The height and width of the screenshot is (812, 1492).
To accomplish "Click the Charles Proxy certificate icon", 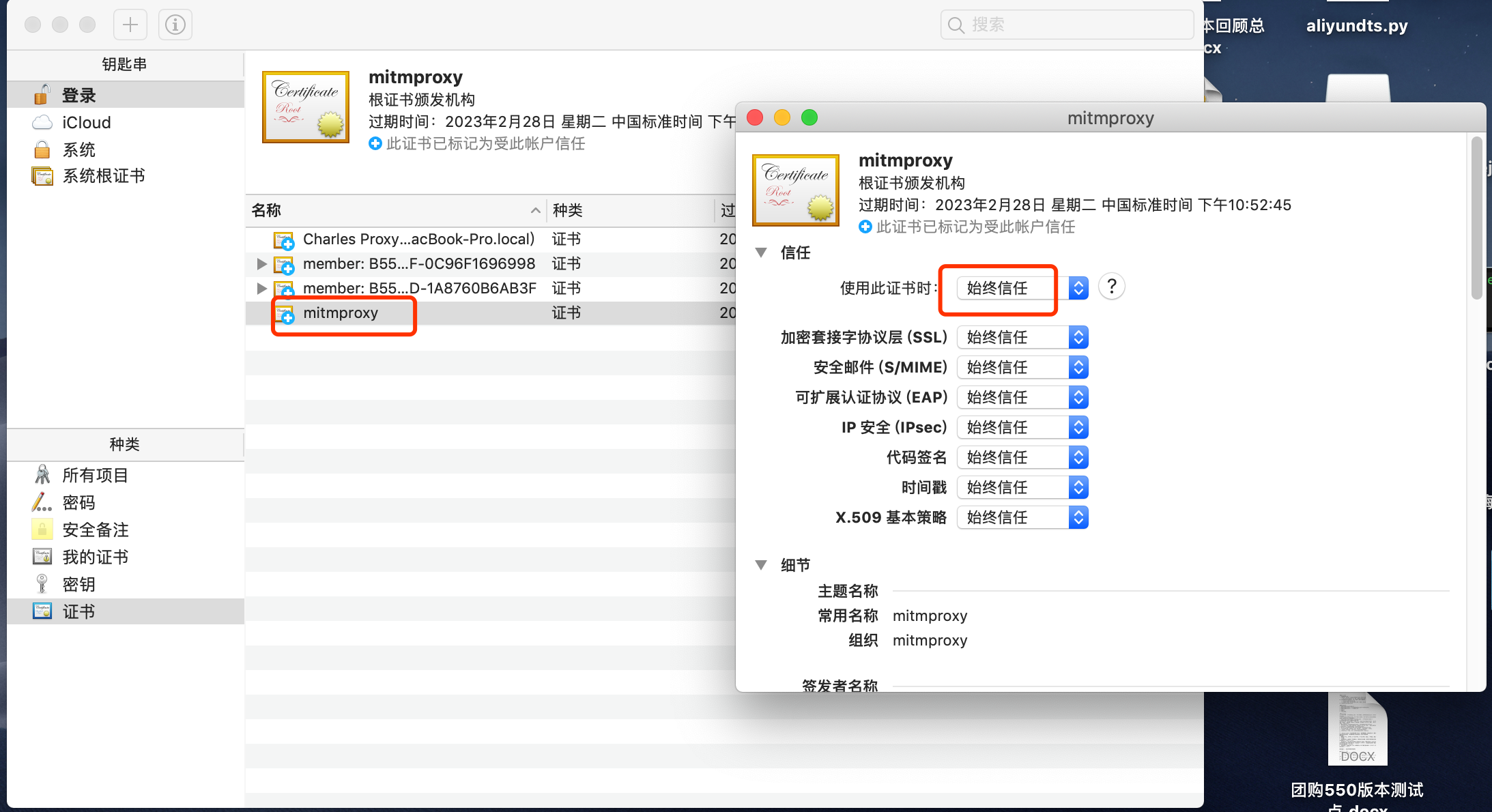I will (284, 240).
